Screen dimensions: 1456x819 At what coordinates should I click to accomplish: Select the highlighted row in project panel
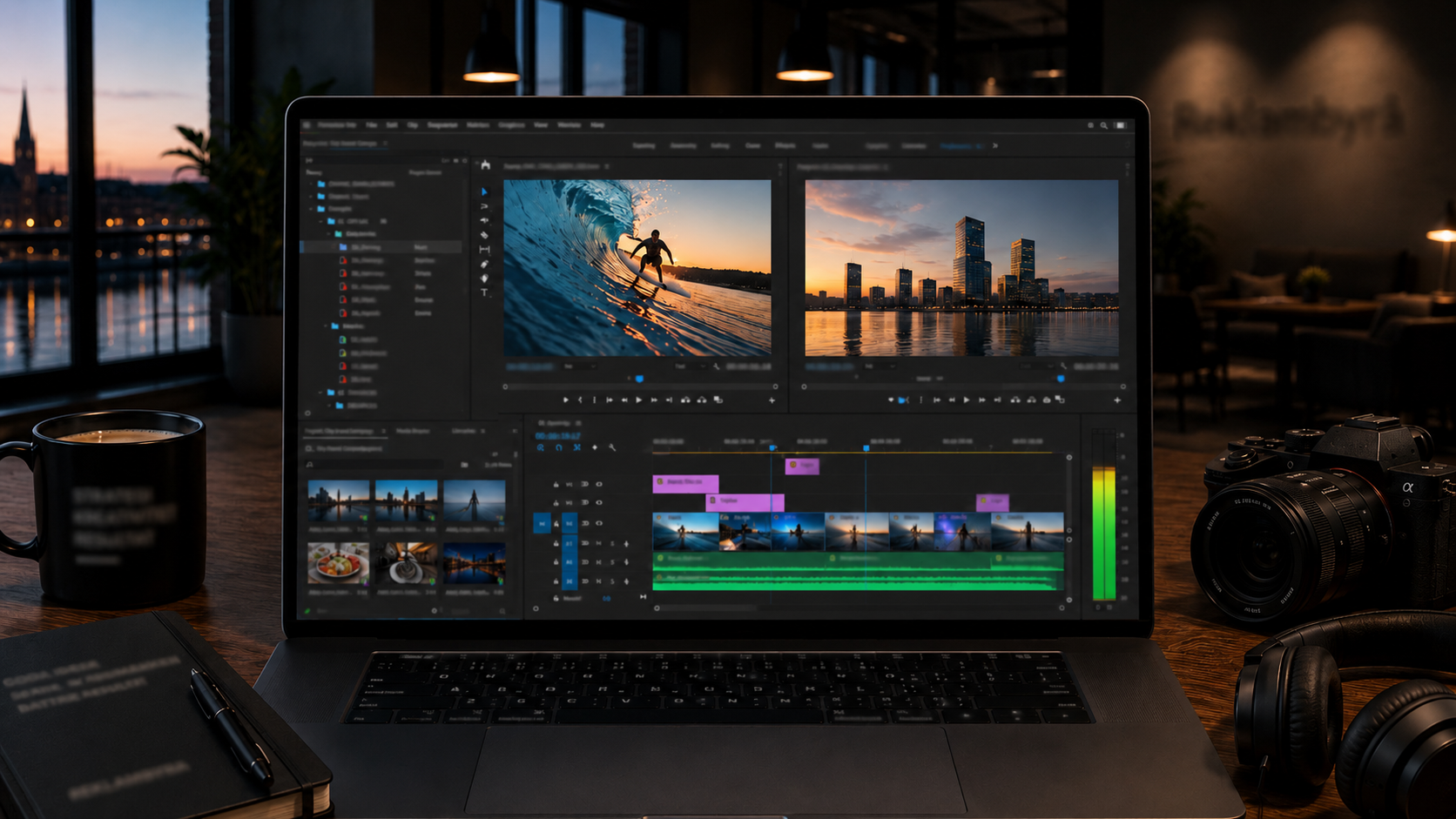pyautogui.click(x=381, y=247)
